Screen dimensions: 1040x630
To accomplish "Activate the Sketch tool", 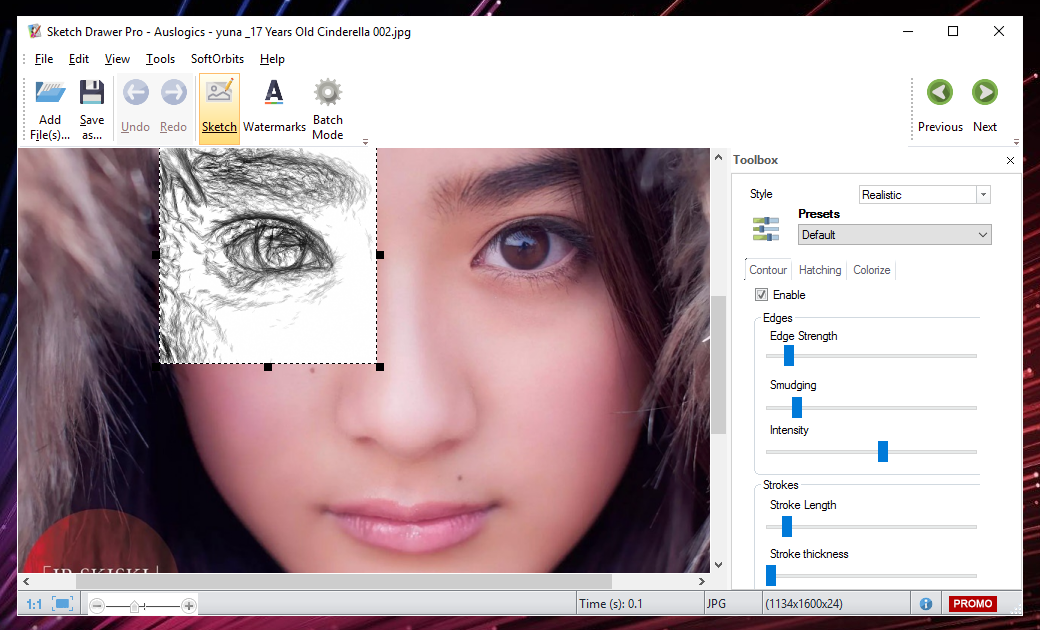I will point(219,108).
